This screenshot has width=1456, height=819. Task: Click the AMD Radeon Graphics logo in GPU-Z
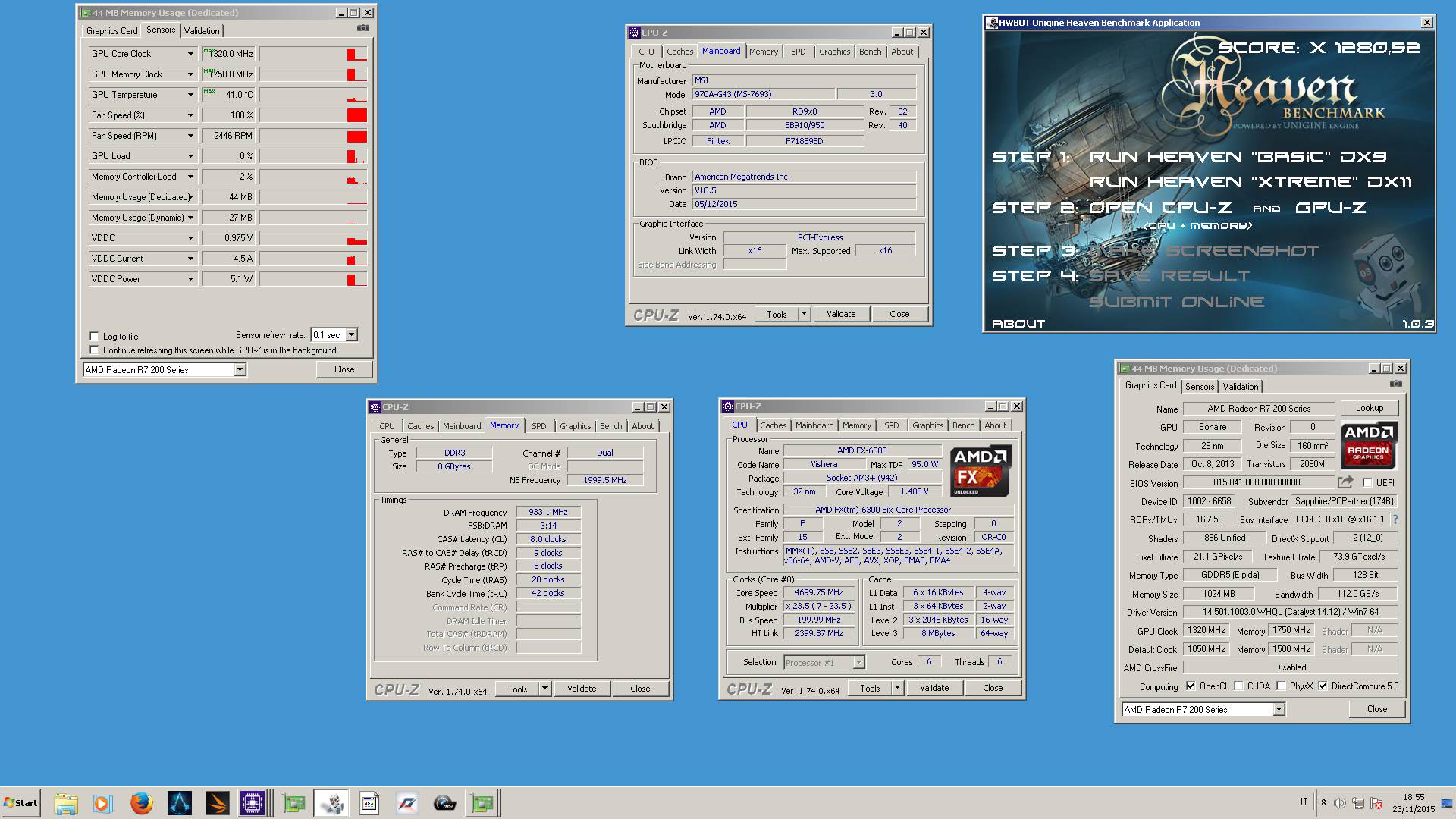(1369, 445)
